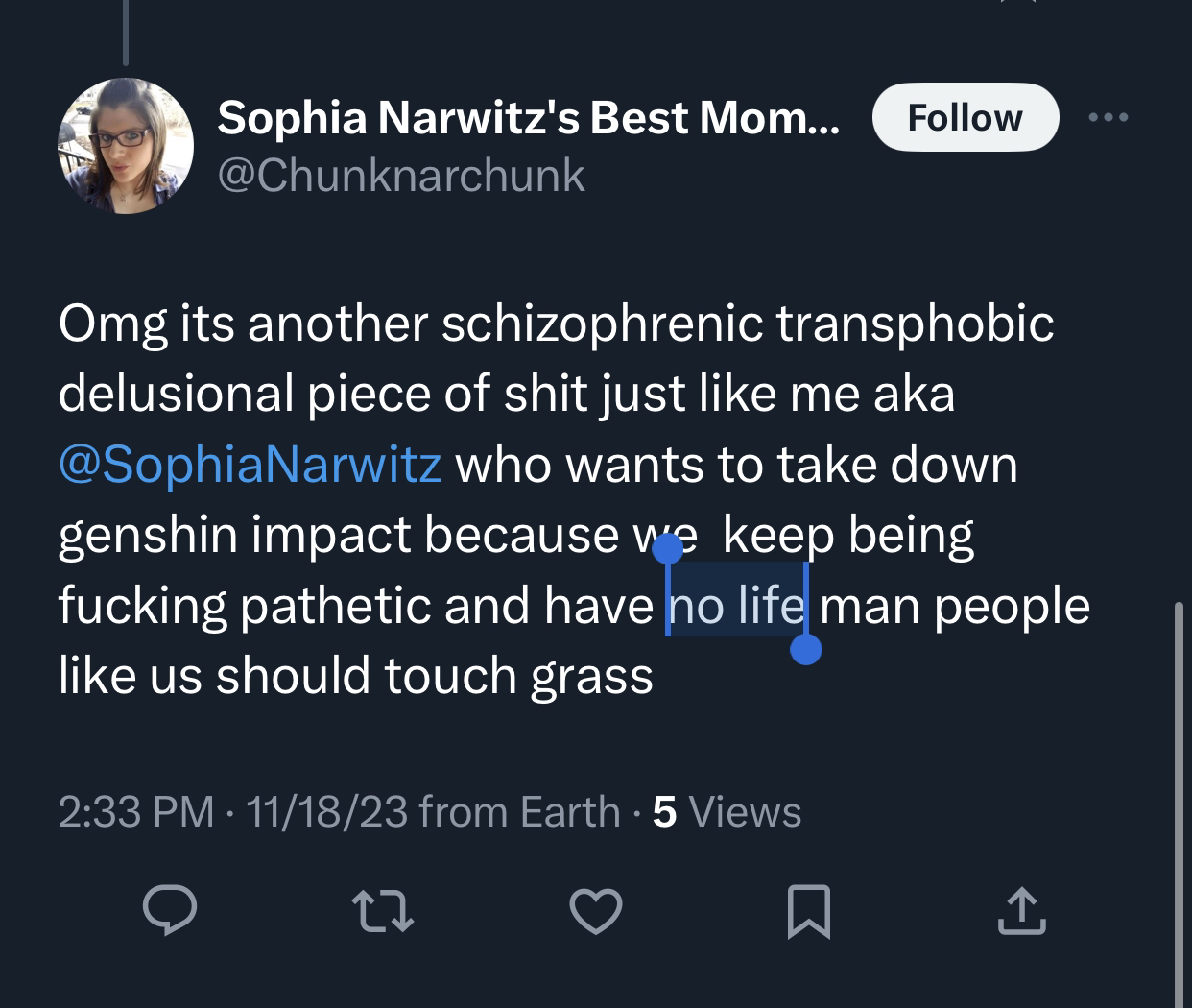Like the post with the heart icon
This screenshot has height=1008, width=1192.
(x=596, y=911)
